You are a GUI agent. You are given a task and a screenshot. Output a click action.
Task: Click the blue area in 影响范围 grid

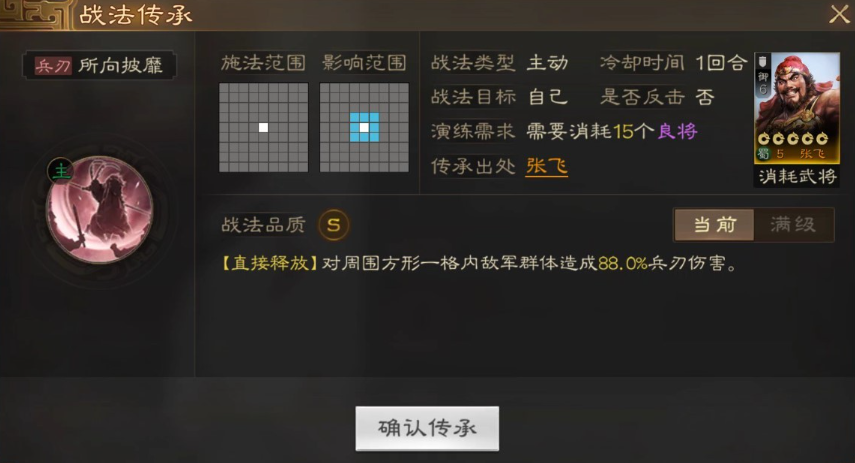point(364,128)
